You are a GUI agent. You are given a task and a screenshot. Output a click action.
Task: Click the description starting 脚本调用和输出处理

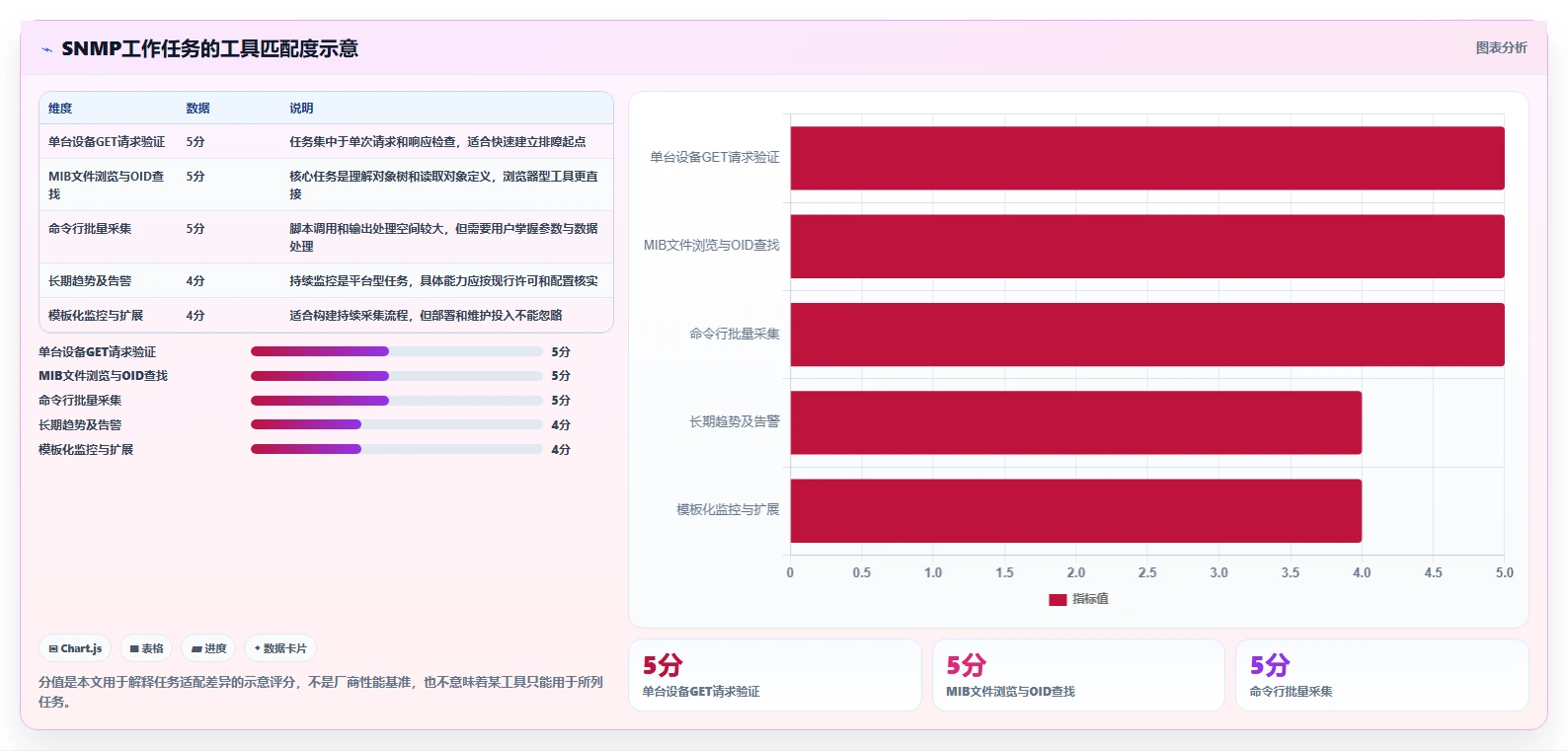443,237
